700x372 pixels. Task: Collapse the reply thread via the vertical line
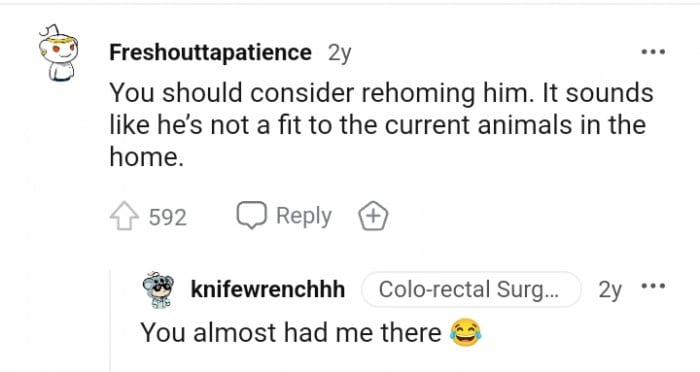pos(110,320)
